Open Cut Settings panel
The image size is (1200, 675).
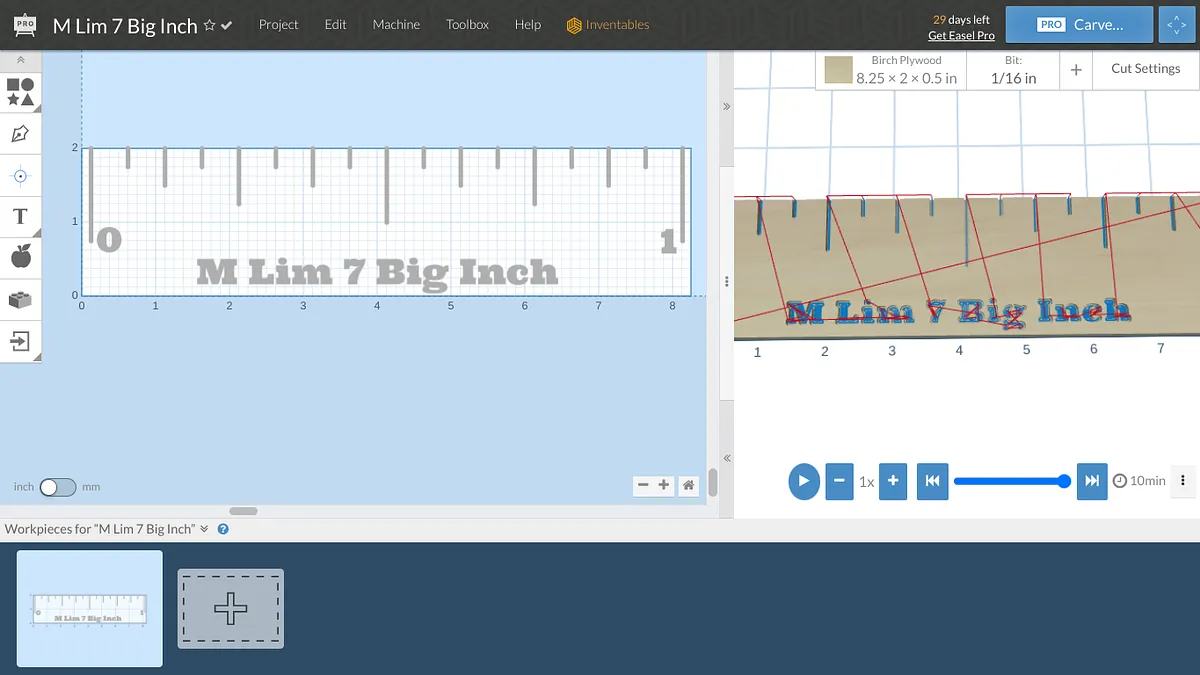point(1145,69)
